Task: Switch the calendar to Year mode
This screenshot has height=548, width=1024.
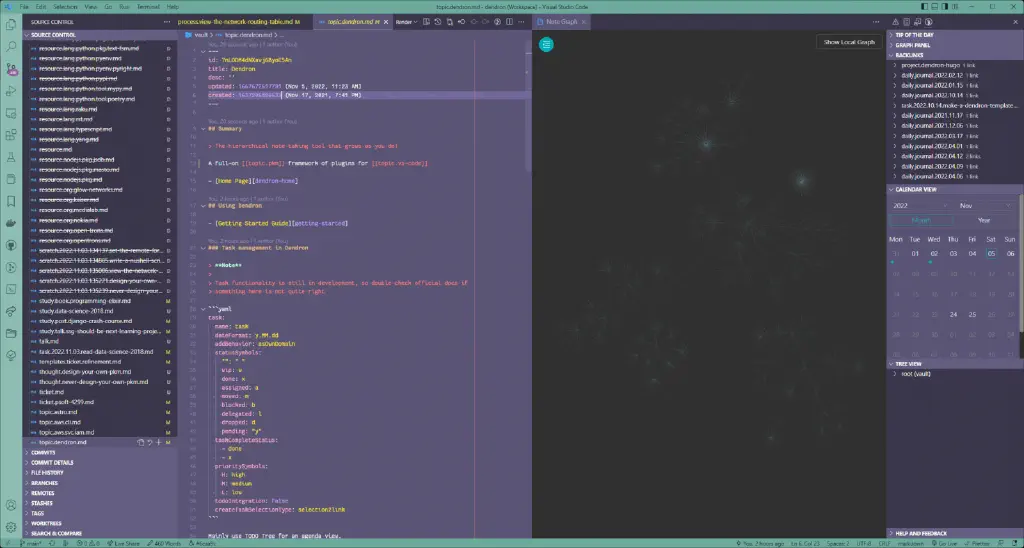Action: point(984,220)
